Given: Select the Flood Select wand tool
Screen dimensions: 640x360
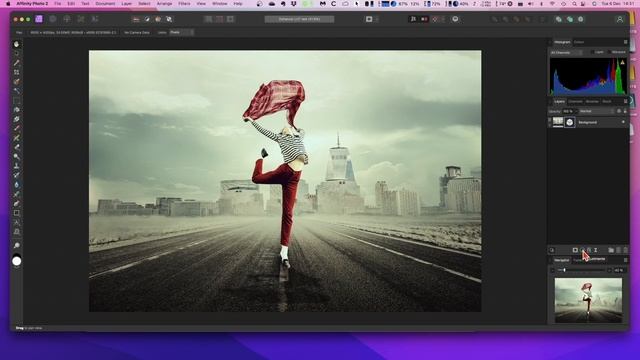Looking at the screenshot, I should point(16,91).
